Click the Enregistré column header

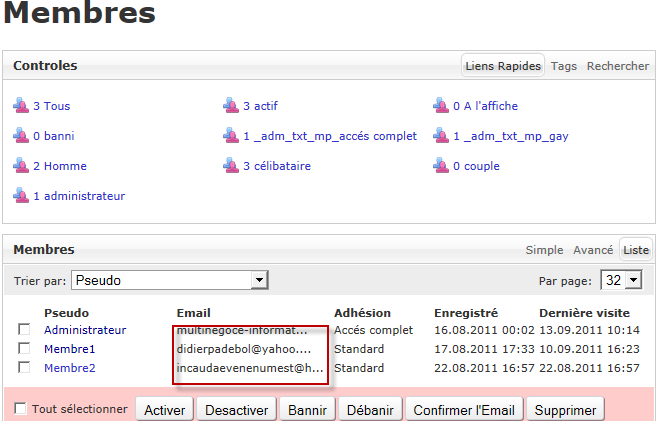466,313
